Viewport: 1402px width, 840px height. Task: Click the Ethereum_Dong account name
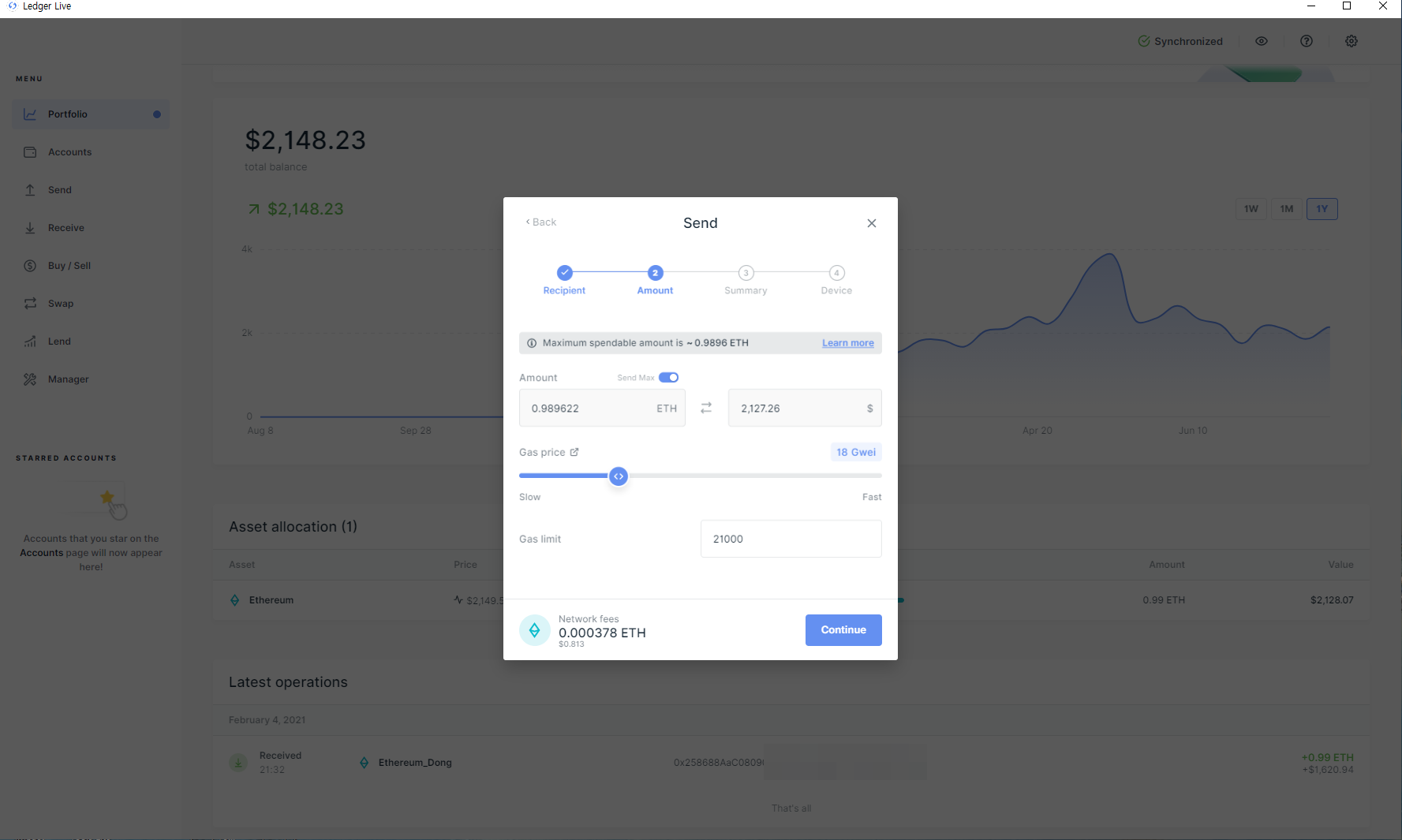tap(415, 763)
